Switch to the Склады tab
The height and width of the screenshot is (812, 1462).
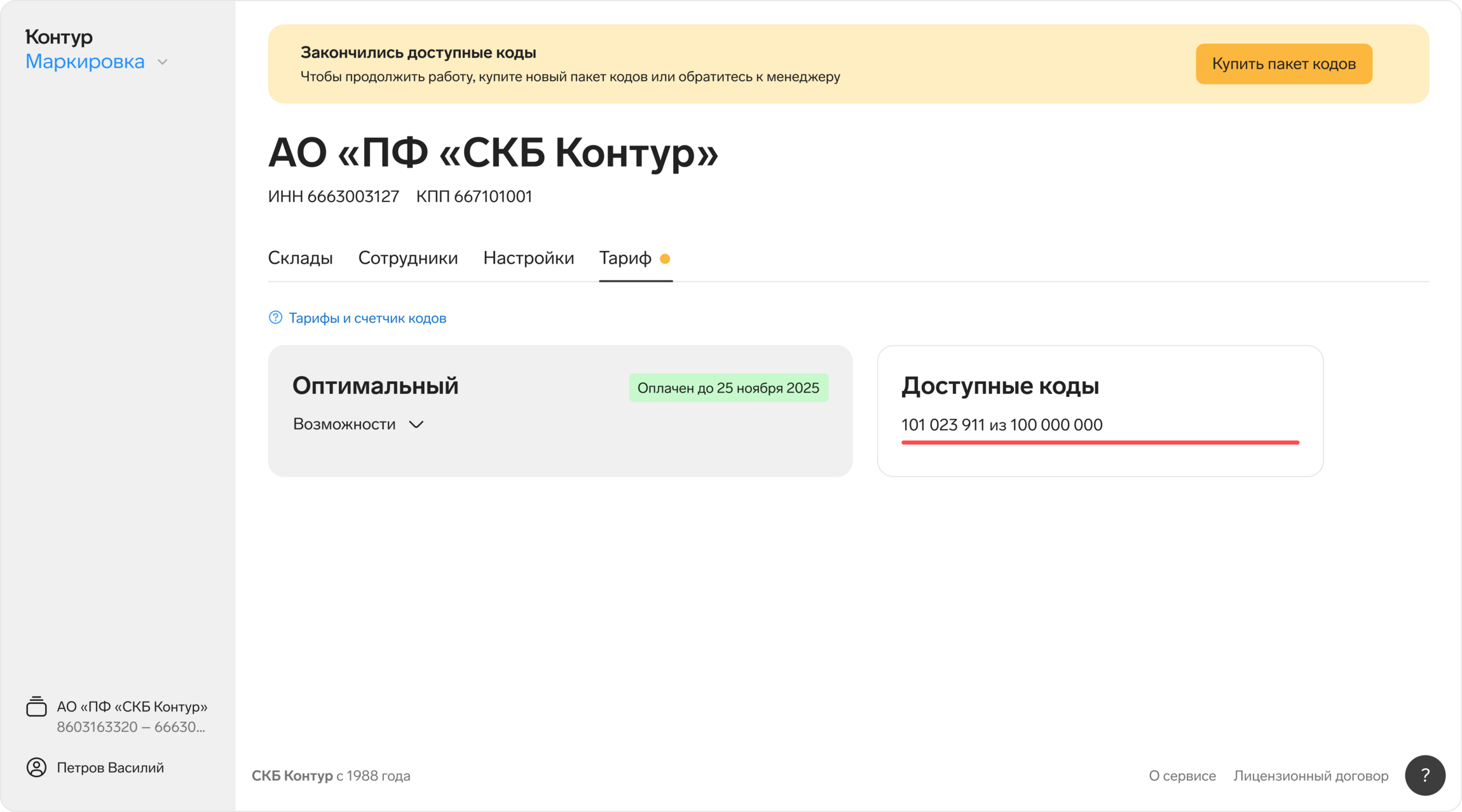[x=300, y=258]
